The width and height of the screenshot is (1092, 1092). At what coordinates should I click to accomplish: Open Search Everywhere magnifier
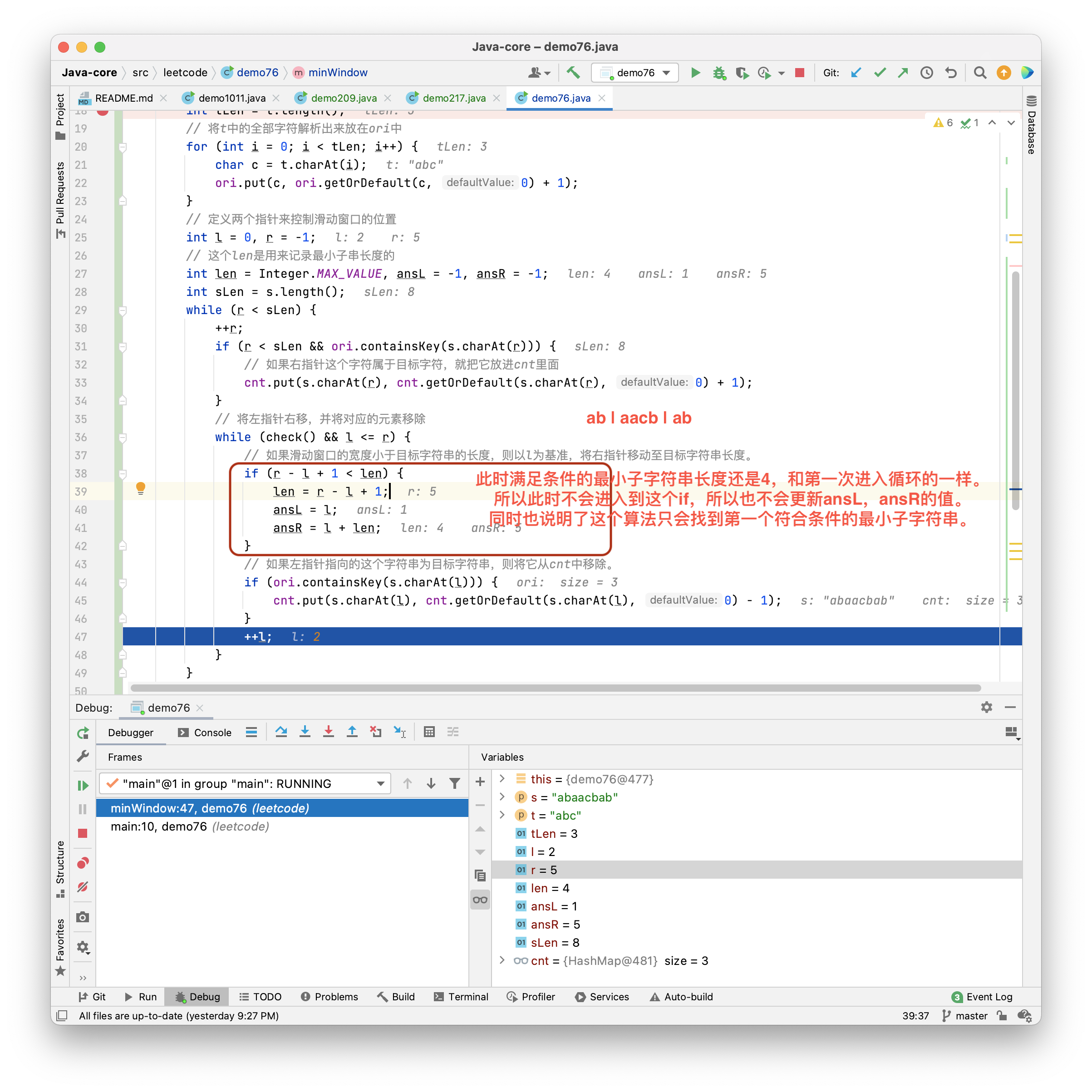[x=980, y=72]
